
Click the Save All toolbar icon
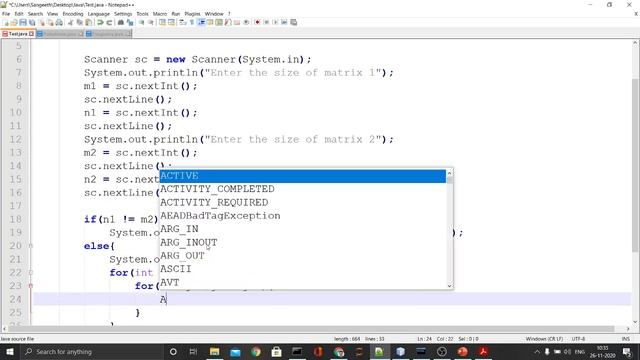[32, 22]
